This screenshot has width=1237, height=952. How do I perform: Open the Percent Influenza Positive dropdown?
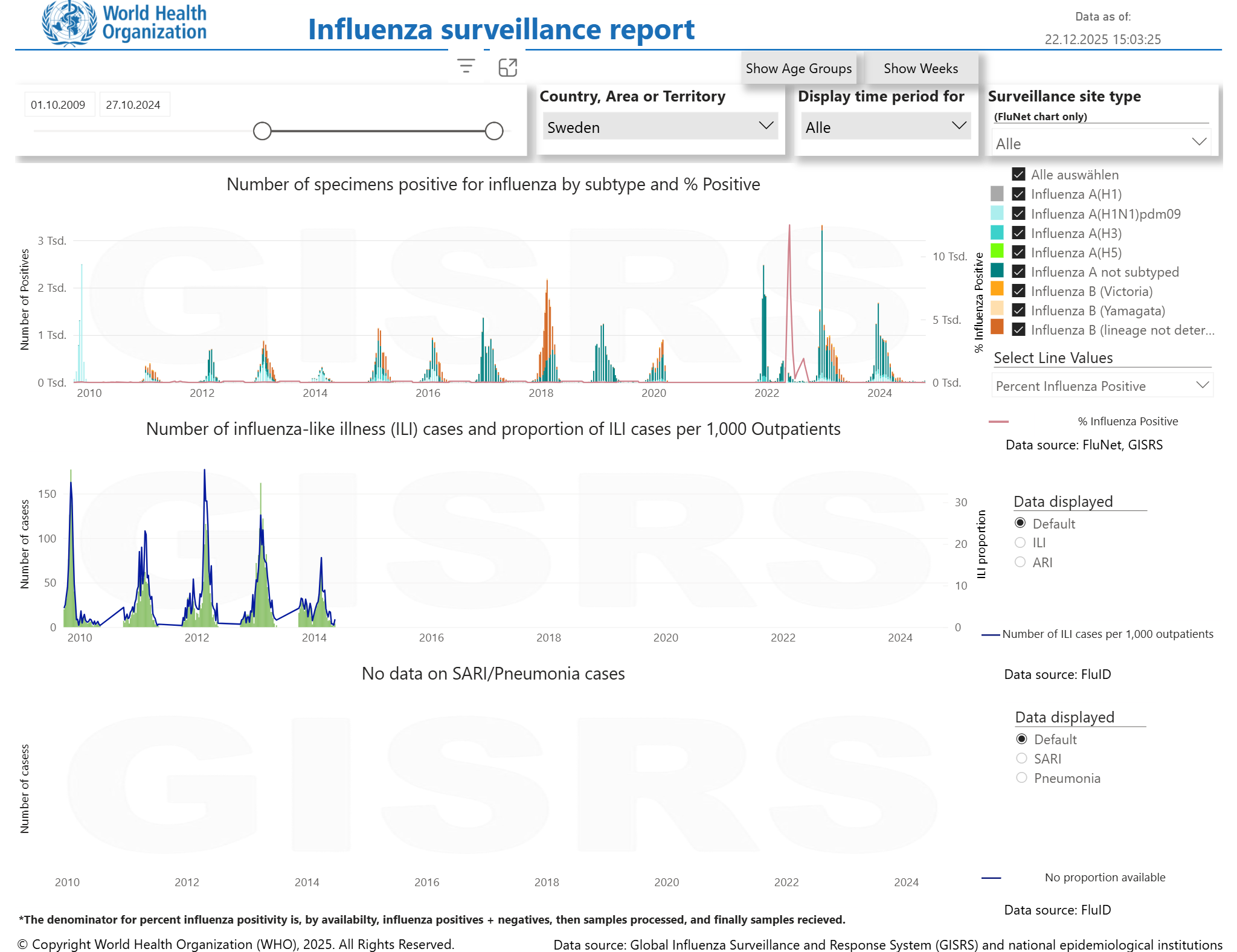[1101, 386]
